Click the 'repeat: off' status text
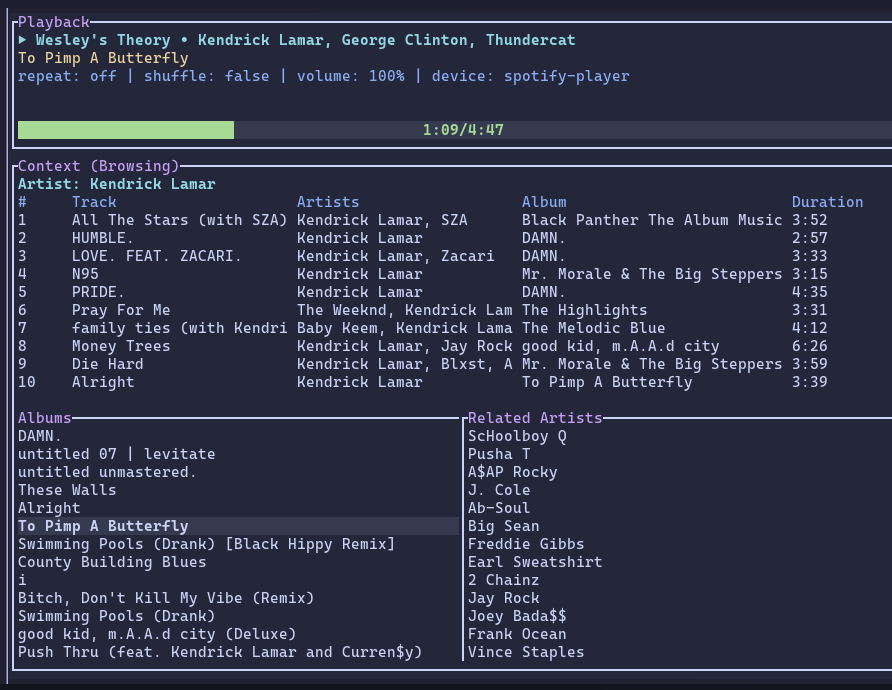Image resolution: width=892 pixels, height=690 pixels. pyautogui.click(x=67, y=76)
